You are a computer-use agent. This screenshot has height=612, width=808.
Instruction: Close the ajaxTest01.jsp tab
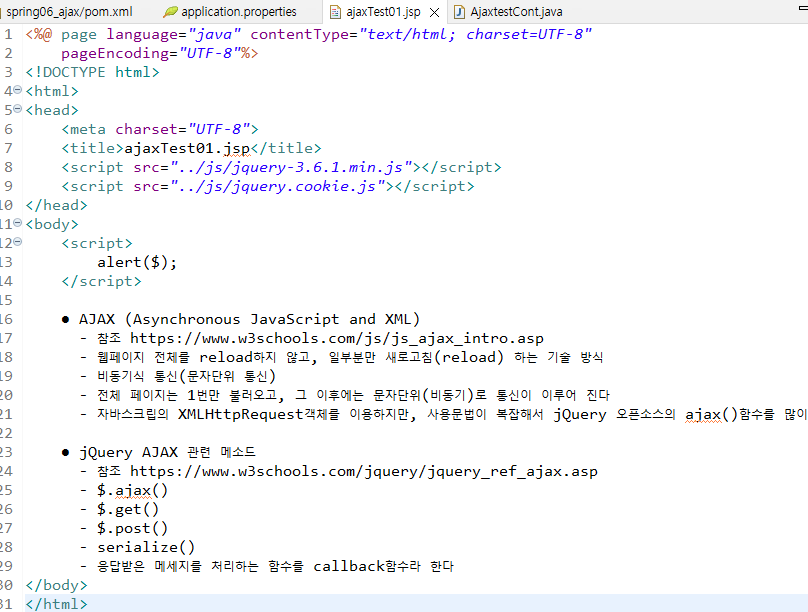[x=434, y=12]
